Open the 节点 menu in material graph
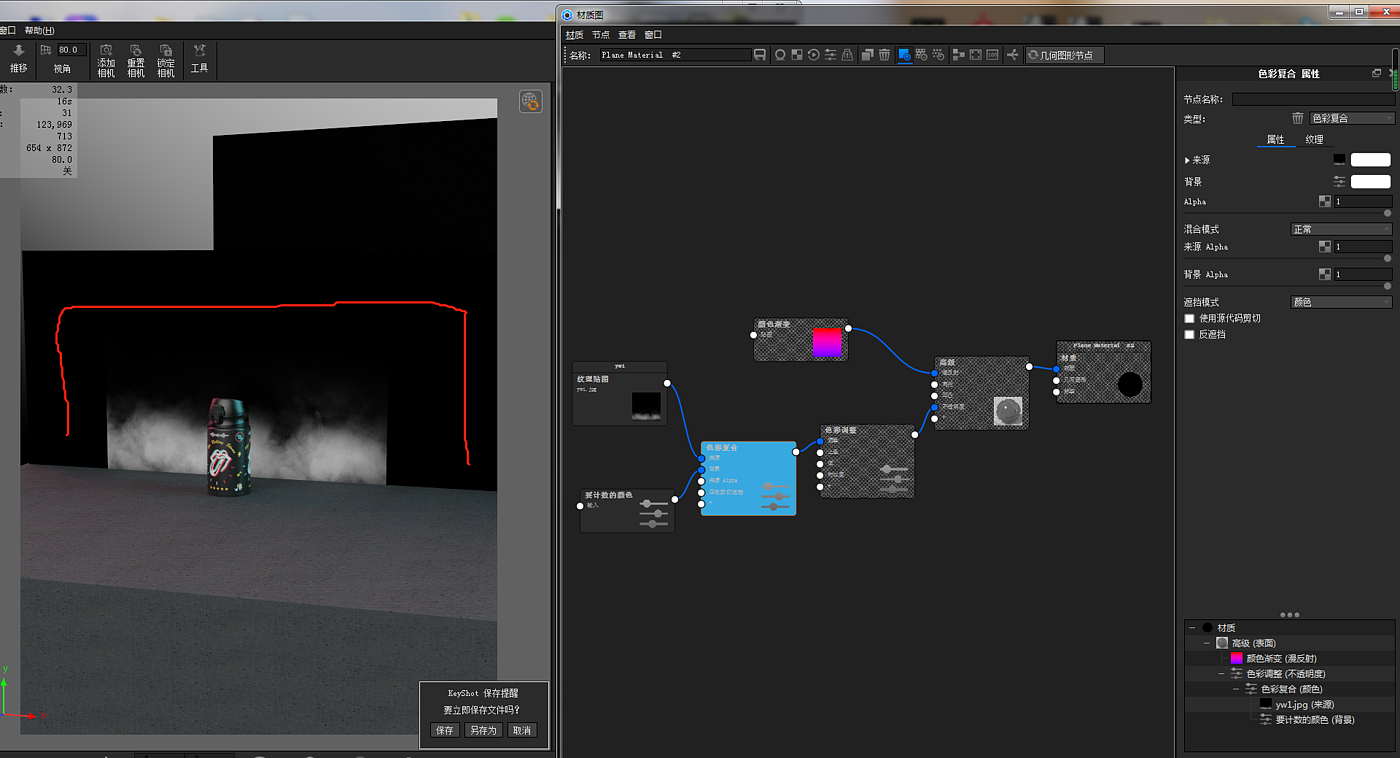1400x758 pixels. tap(600, 35)
